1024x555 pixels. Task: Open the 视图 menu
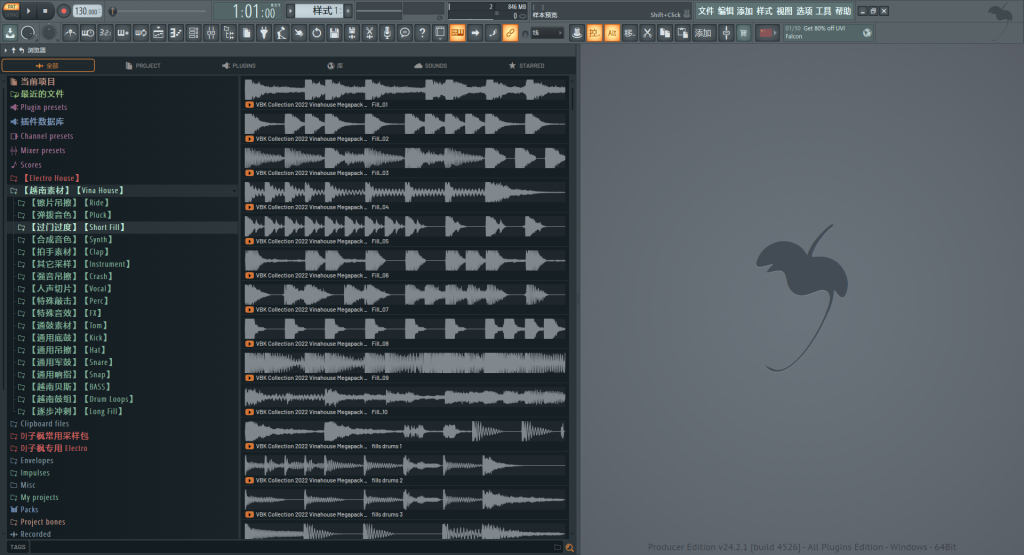pos(784,11)
